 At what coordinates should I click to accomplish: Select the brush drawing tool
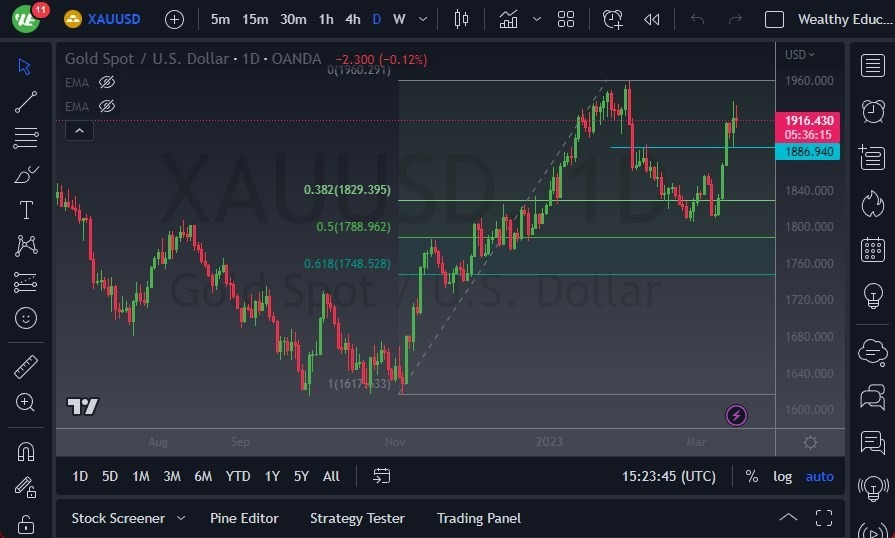26,174
